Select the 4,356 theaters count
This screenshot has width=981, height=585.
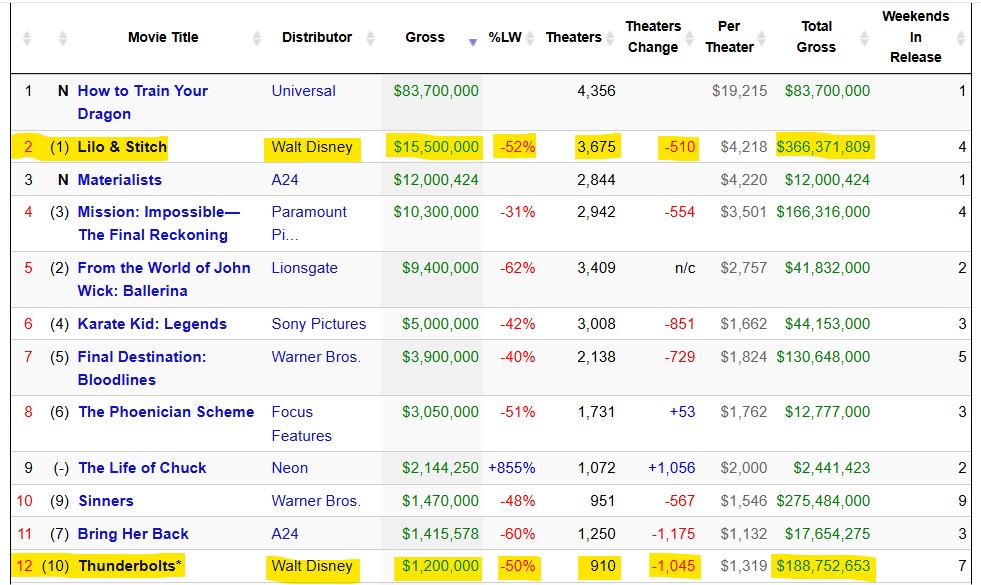point(596,91)
